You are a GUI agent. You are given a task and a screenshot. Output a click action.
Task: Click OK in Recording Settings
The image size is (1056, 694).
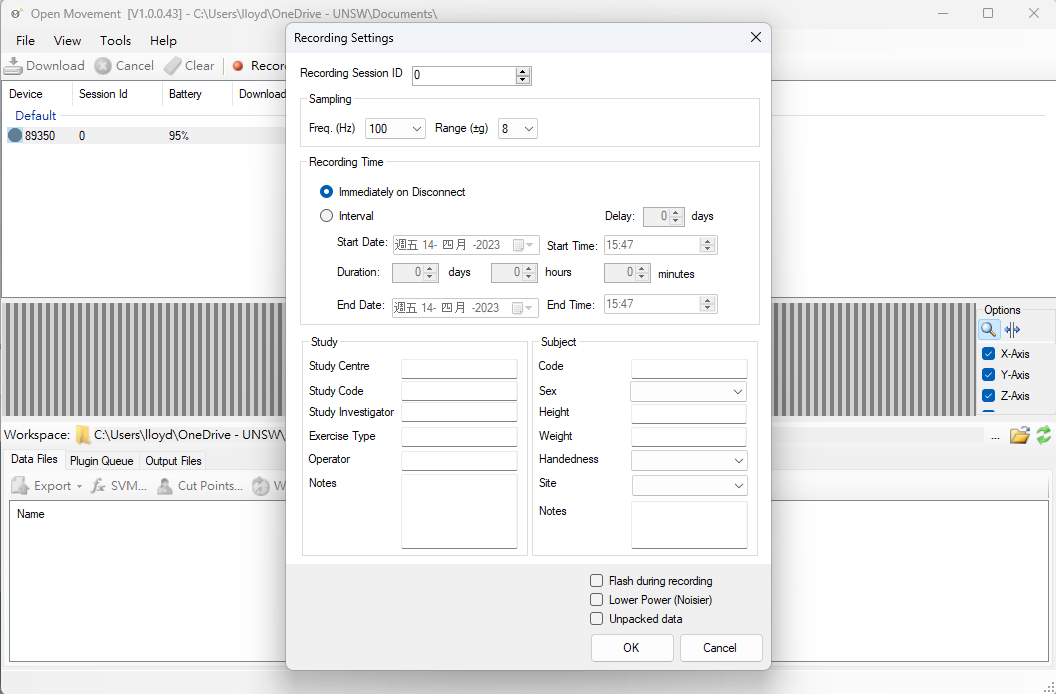[x=632, y=648]
